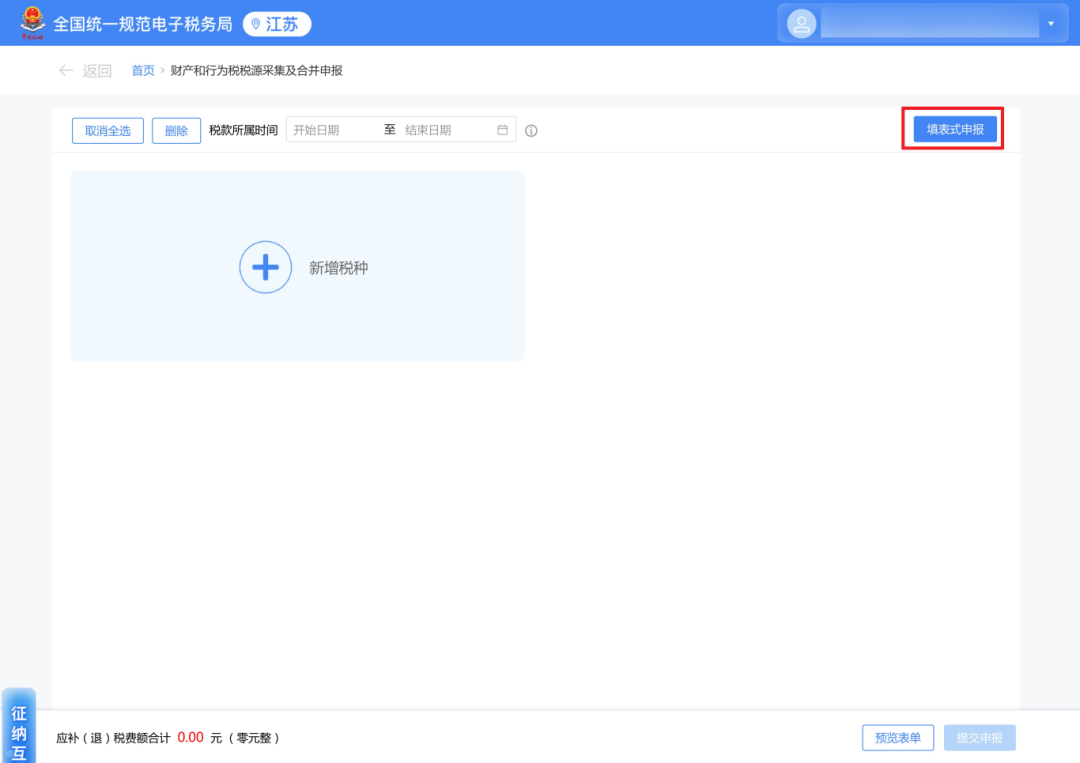Click the user avatar icon
The width and height of the screenshot is (1080, 763).
(x=801, y=24)
